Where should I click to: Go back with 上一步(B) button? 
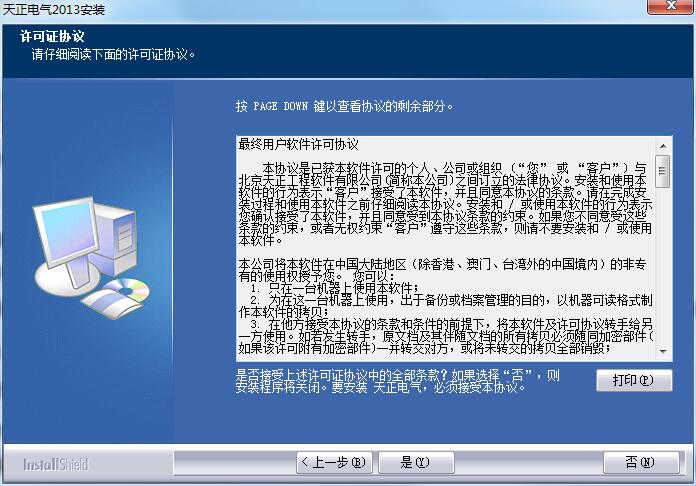[334, 462]
